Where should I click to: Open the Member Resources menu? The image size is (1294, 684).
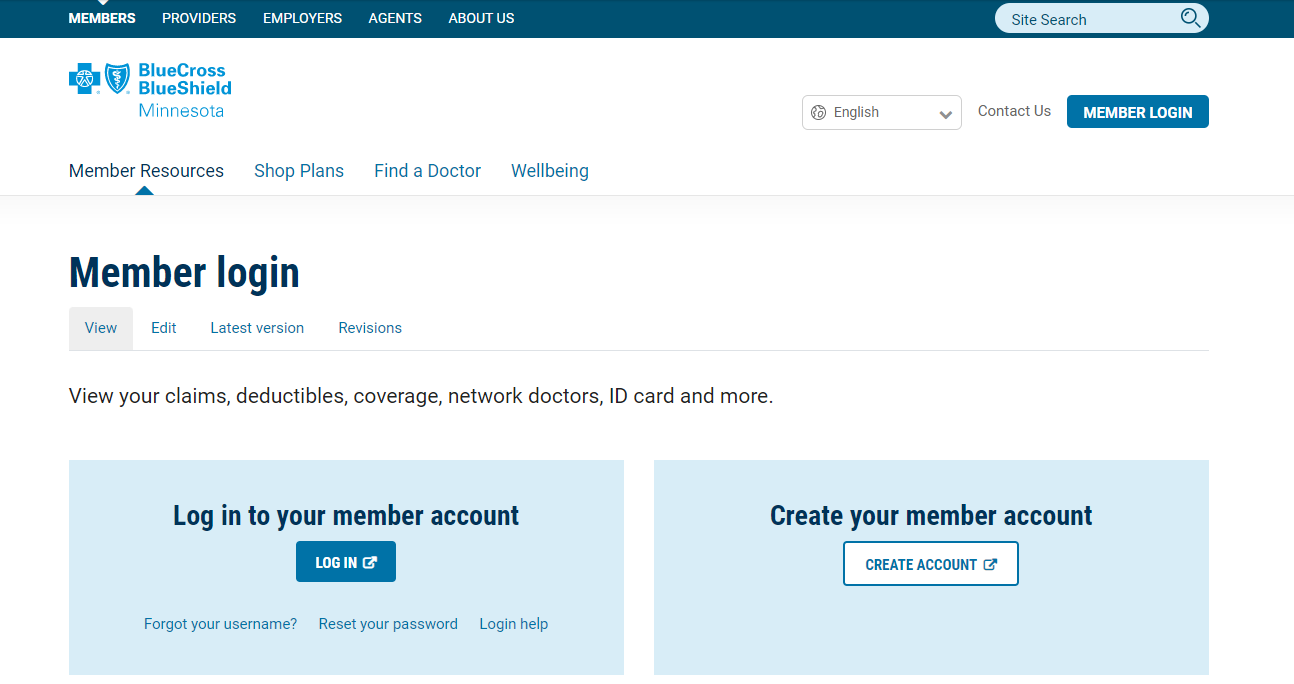click(x=146, y=171)
